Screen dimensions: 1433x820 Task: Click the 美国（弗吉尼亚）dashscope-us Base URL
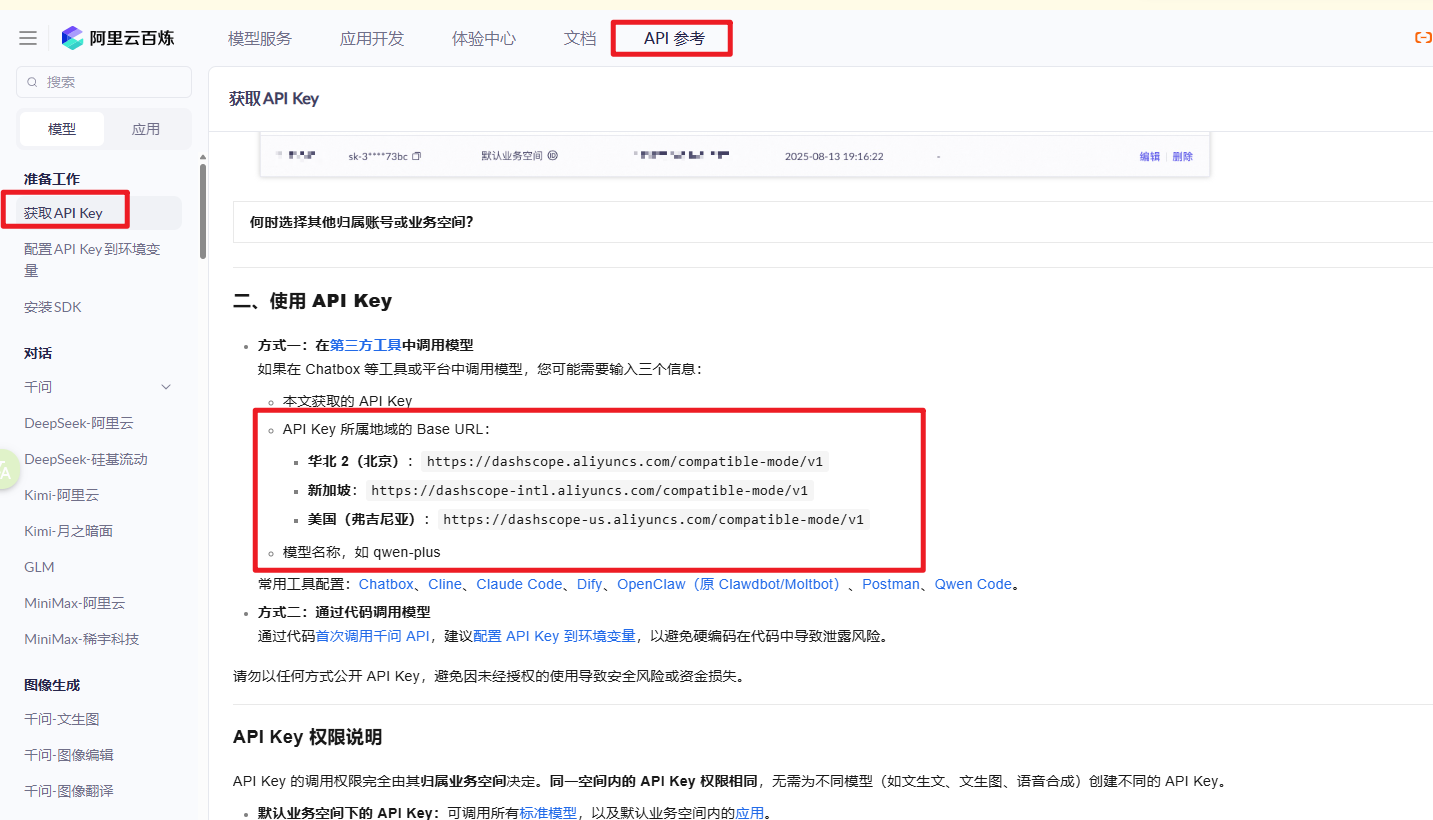coord(654,520)
